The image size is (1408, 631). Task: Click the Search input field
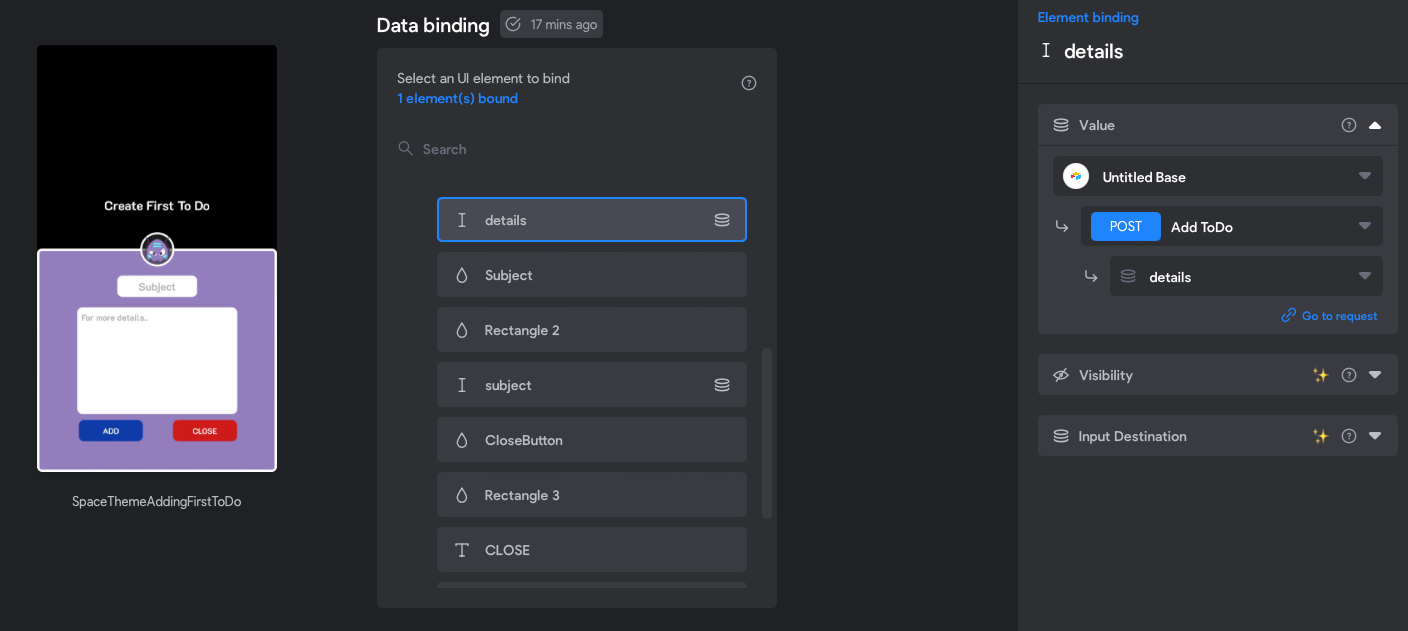click(577, 149)
